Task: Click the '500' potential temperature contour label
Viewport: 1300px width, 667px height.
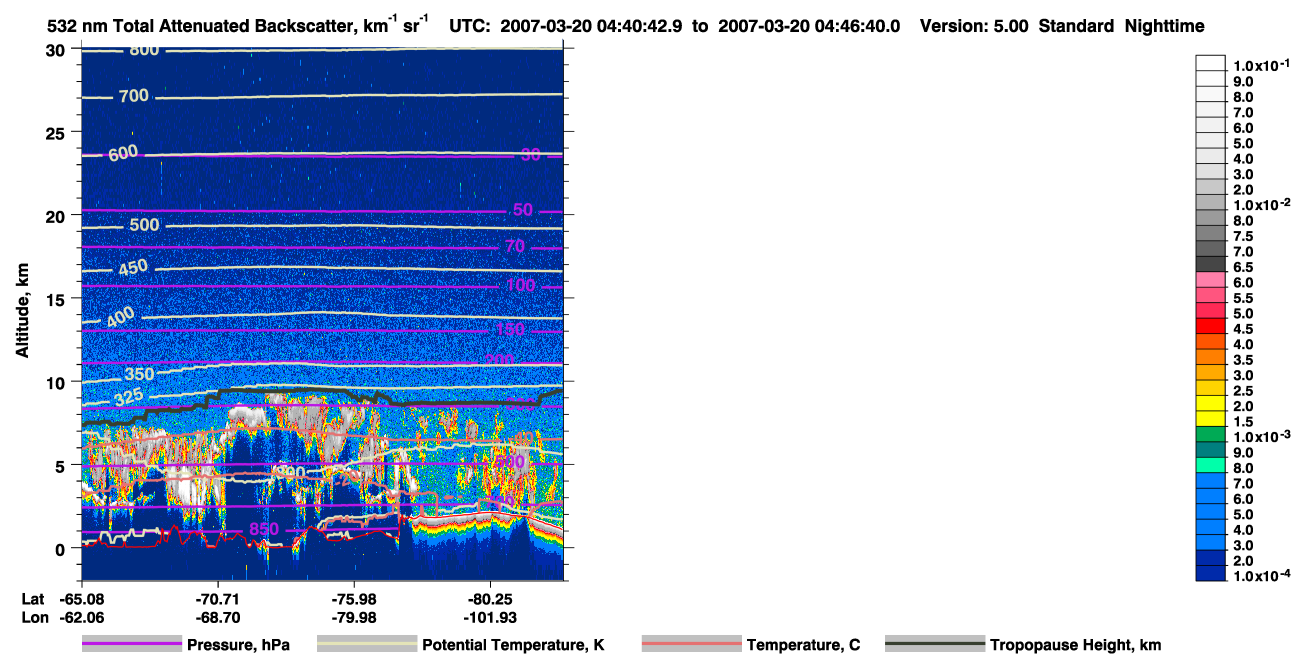Action: (145, 225)
